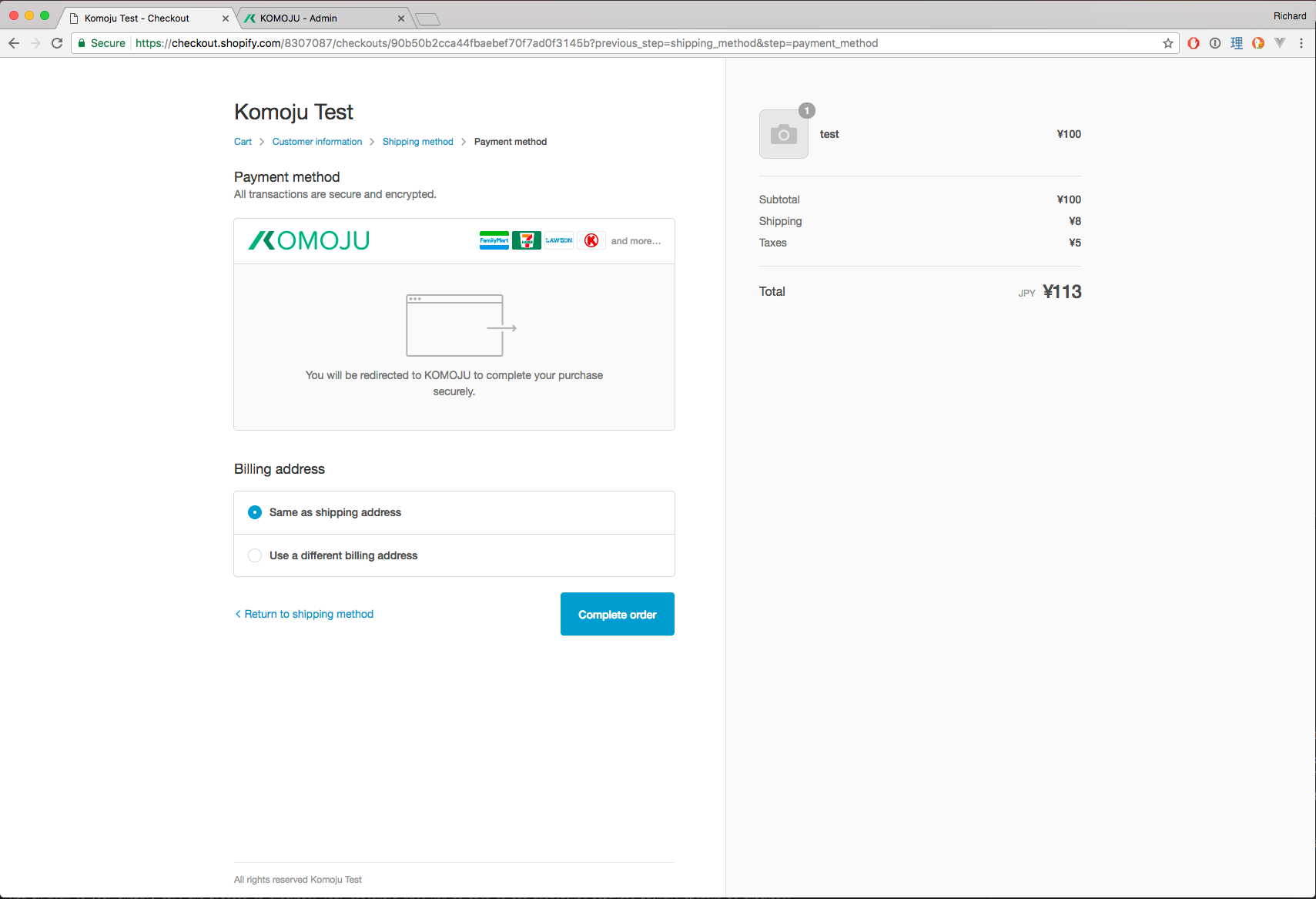Open the Chrome three-dot menu
Viewport: 1316px width, 899px height.
[x=1301, y=43]
